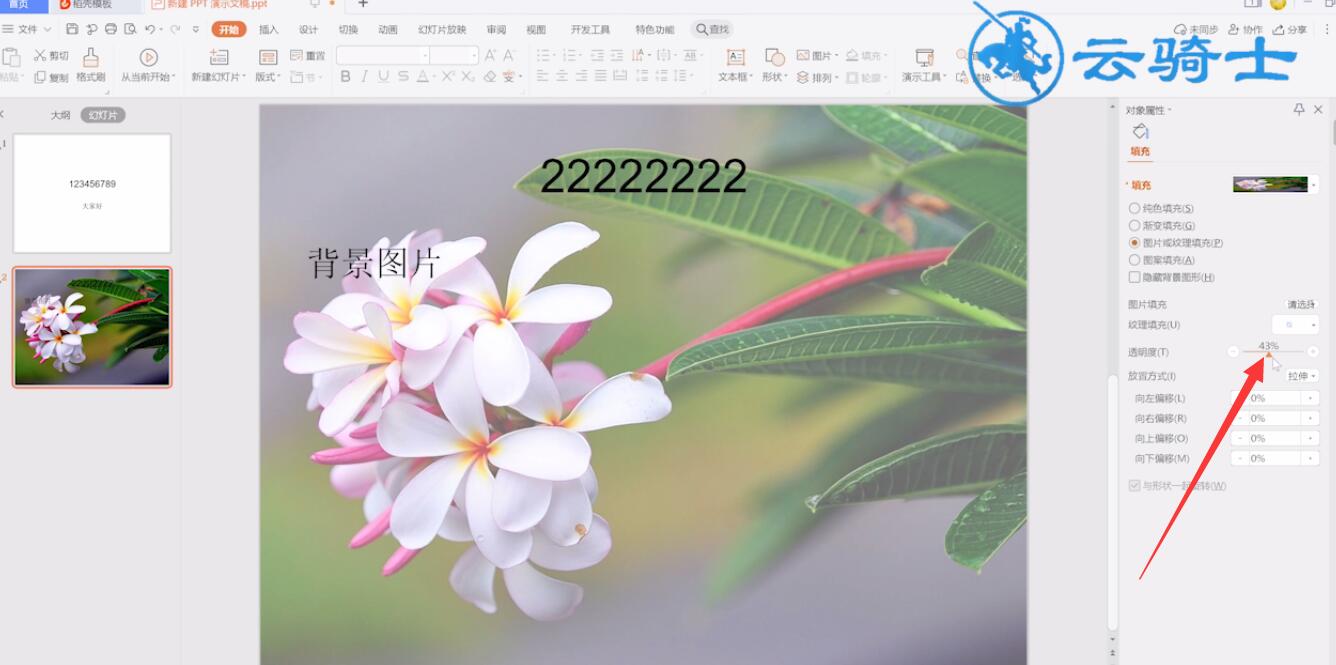Click the 重置 reset button

pyautogui.click(x=308, y=55)
